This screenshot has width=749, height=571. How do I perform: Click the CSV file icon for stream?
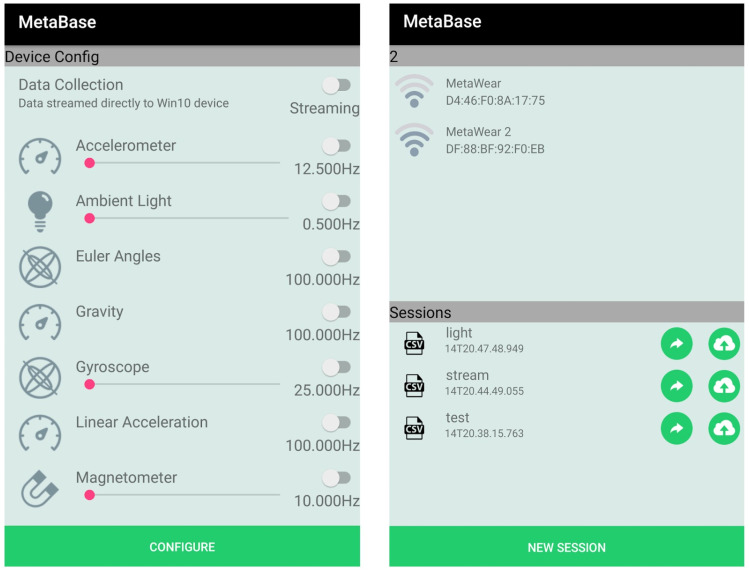(414, 386)
